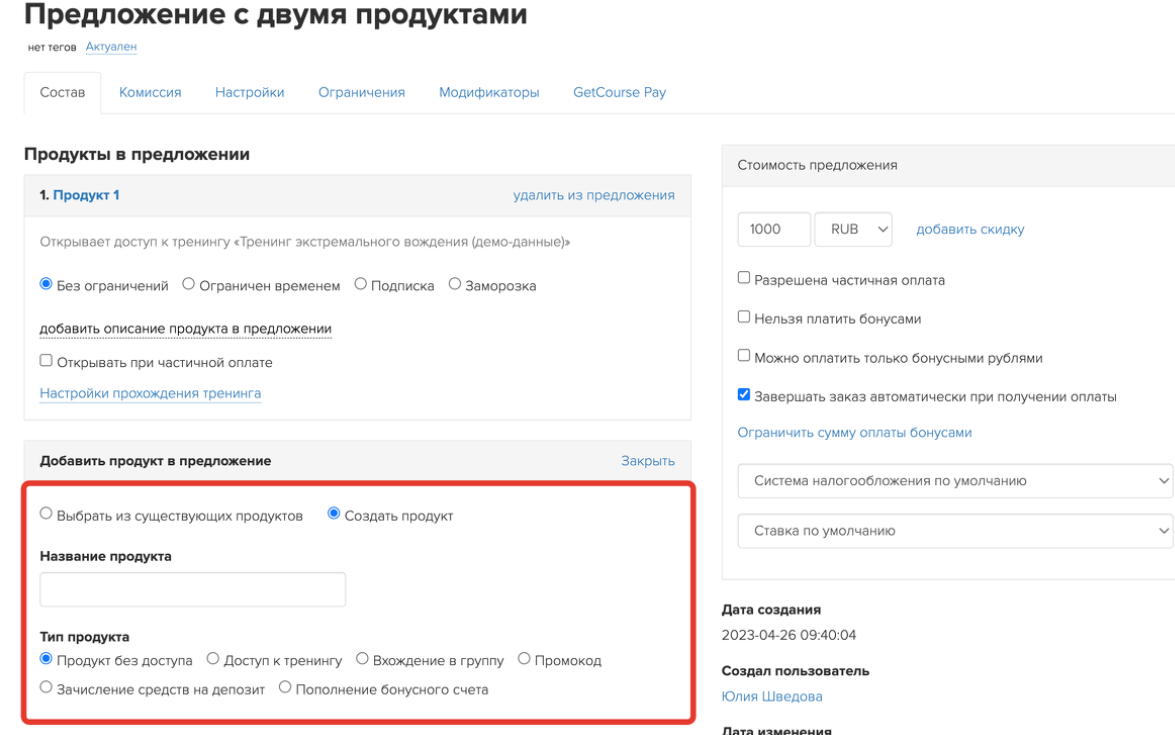Enable Открывать при частичной оплате checkbox

point(46,360)
